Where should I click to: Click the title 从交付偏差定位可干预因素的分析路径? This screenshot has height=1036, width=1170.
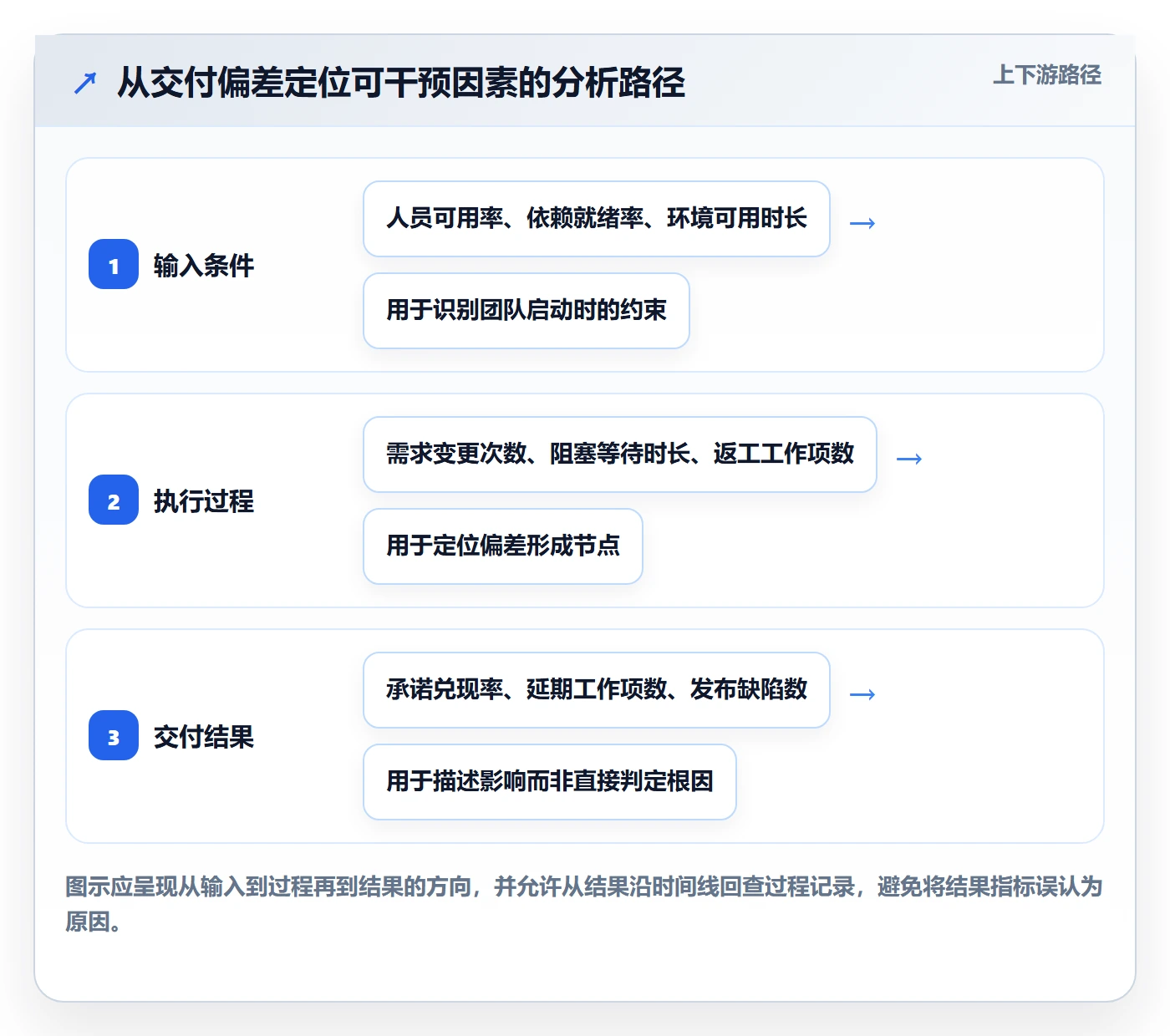401,83
